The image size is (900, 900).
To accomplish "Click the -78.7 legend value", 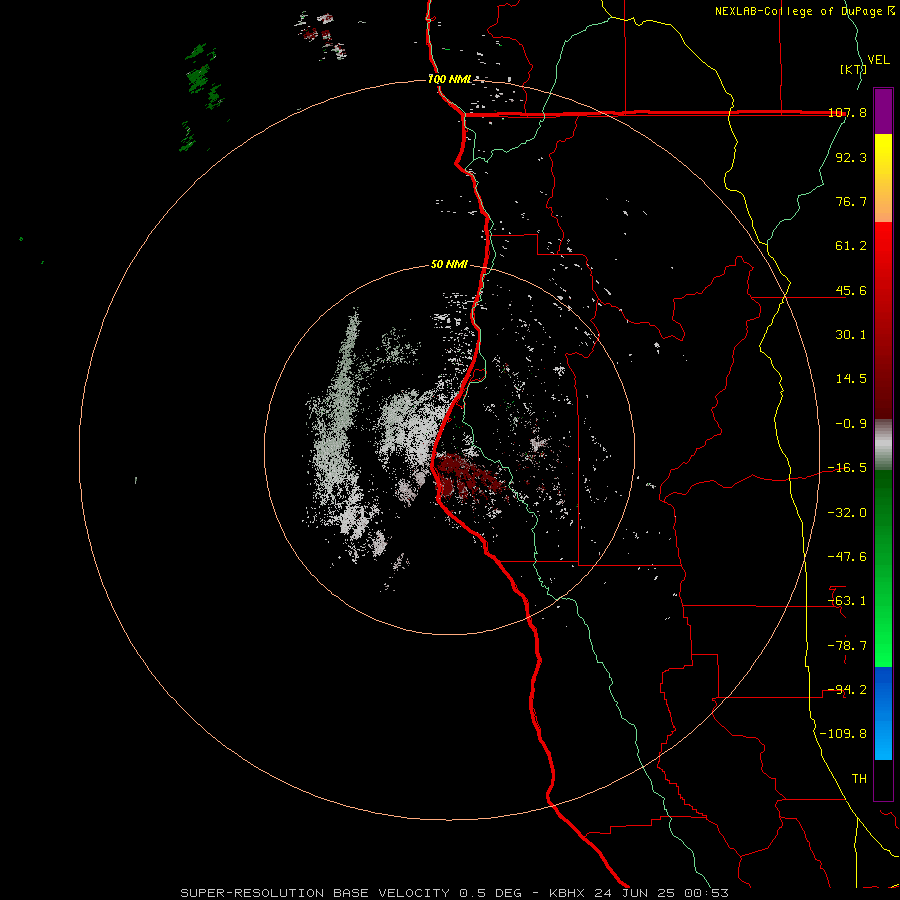I will pos(848,646).
